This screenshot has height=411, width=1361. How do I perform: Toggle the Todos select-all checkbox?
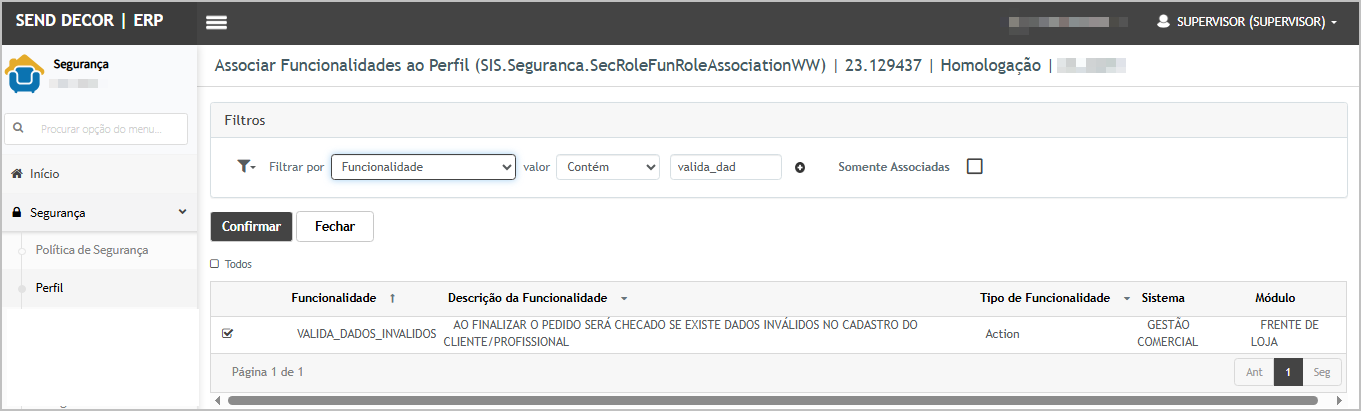tap(215, 264)
